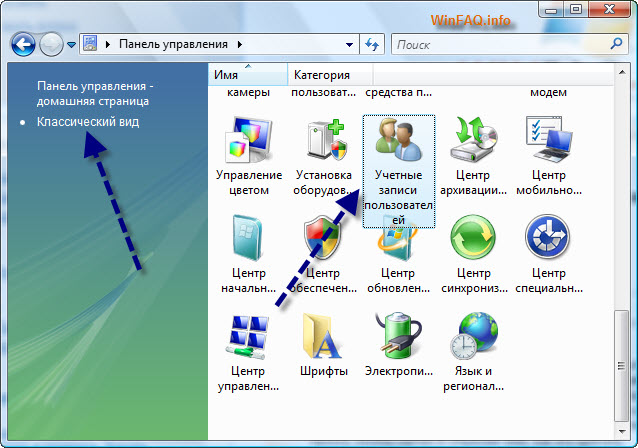The height and width of the screenshot is (448, 638).
Task: Open Центр синхронизации green icon
Action: pos(473,237)
